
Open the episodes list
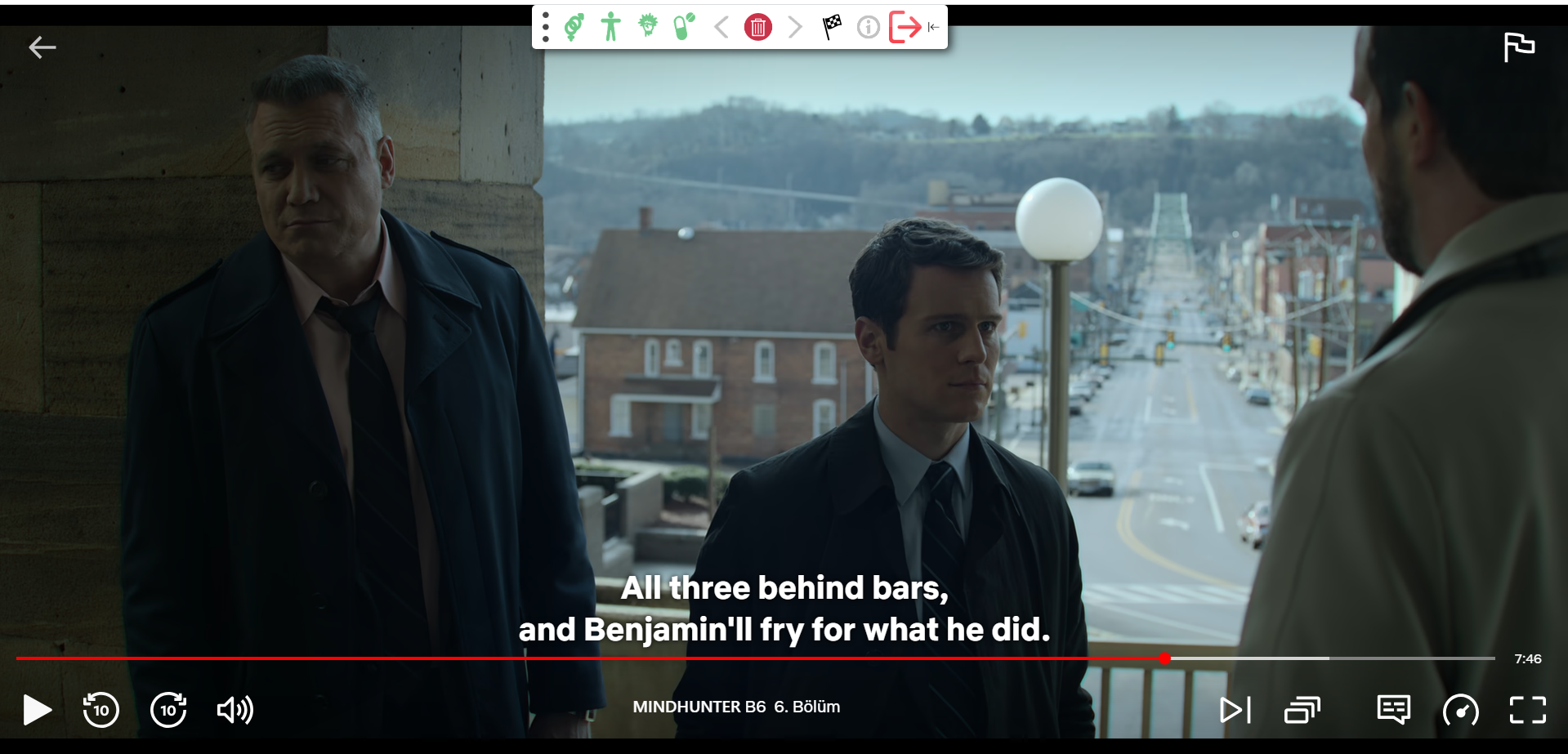(1302, 709)
